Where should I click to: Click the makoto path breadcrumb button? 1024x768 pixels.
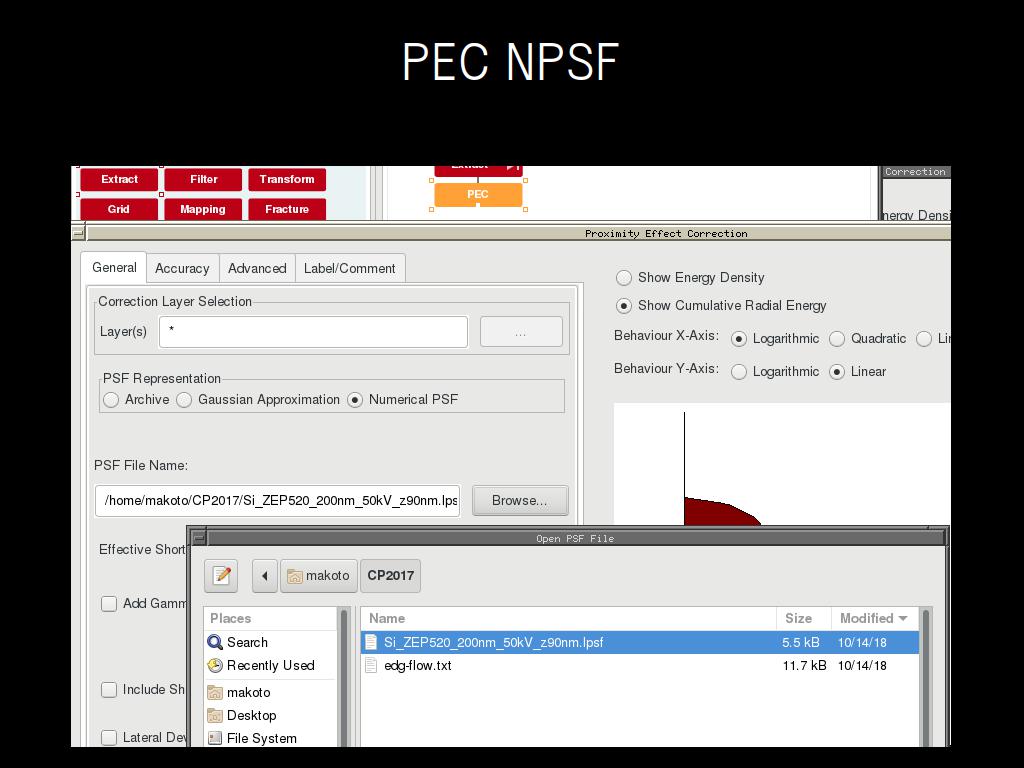tap(319, 575)
